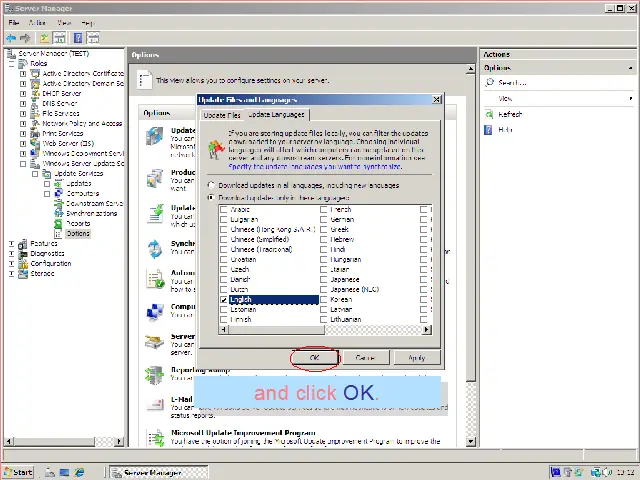640x480 pixels.
Task: Open the Help menu in menu bar
Action: pyautogui.click(x=88, y=23)
